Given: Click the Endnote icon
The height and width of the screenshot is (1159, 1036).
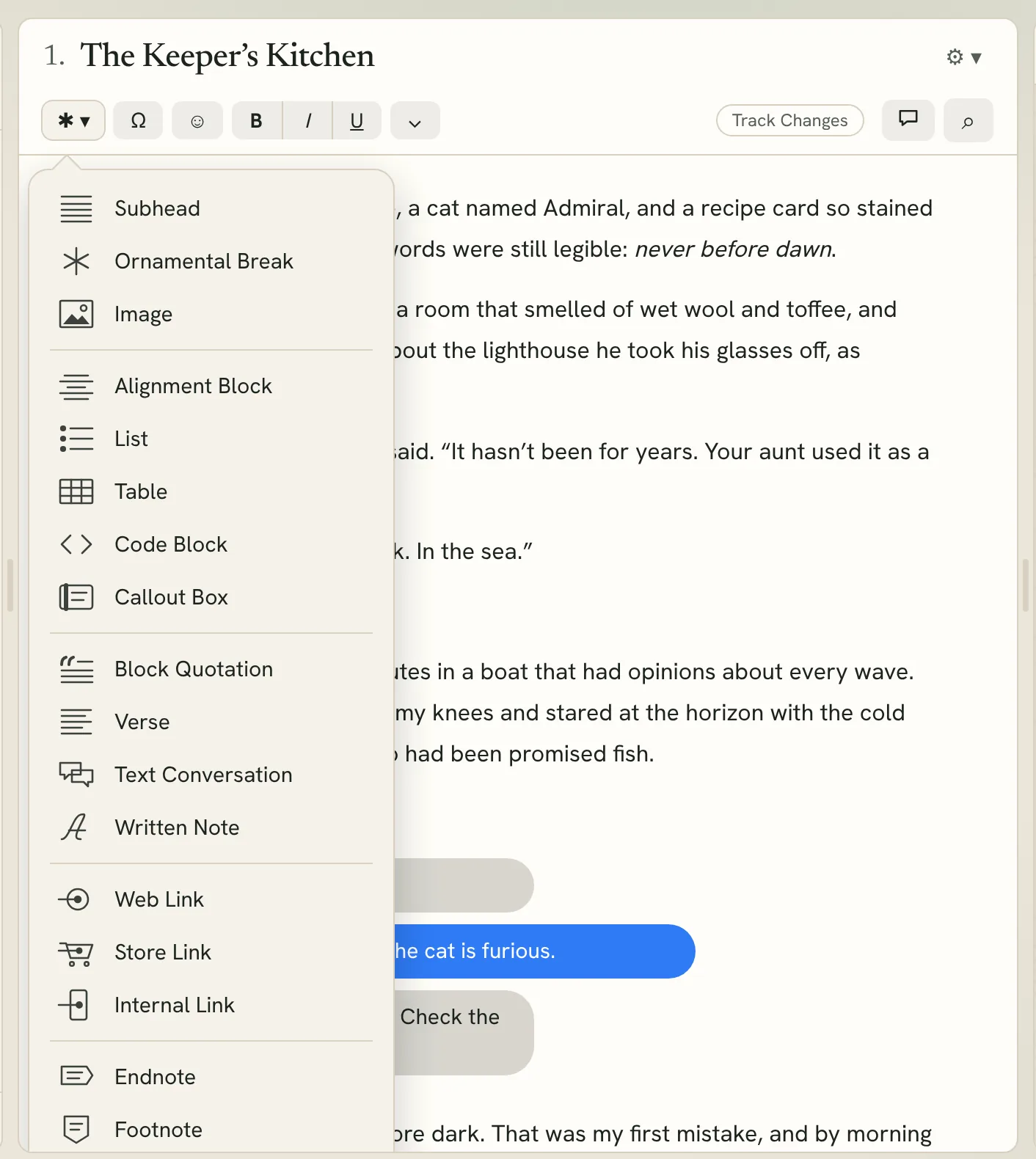Looking at the screenshot, I should tap(76, 1076).
